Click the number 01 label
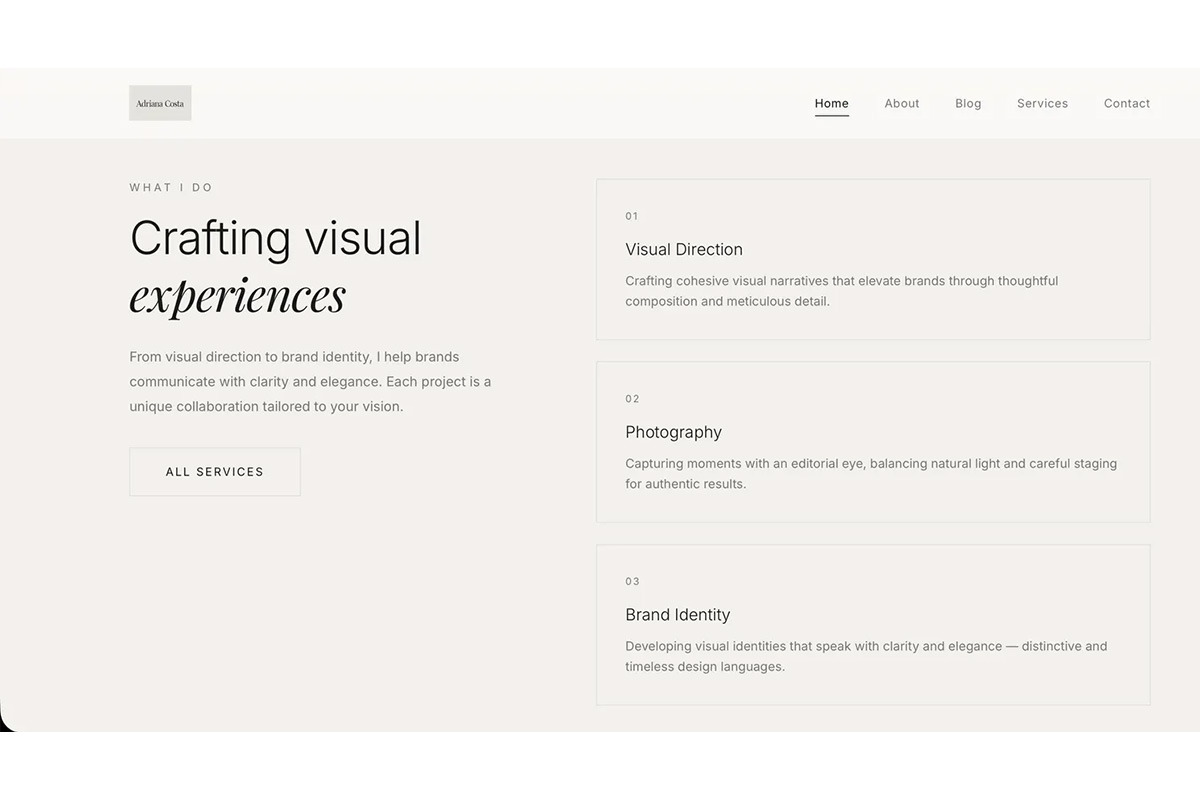The width and height of the screenshot is (1200, 800). (x=632, y=216)
